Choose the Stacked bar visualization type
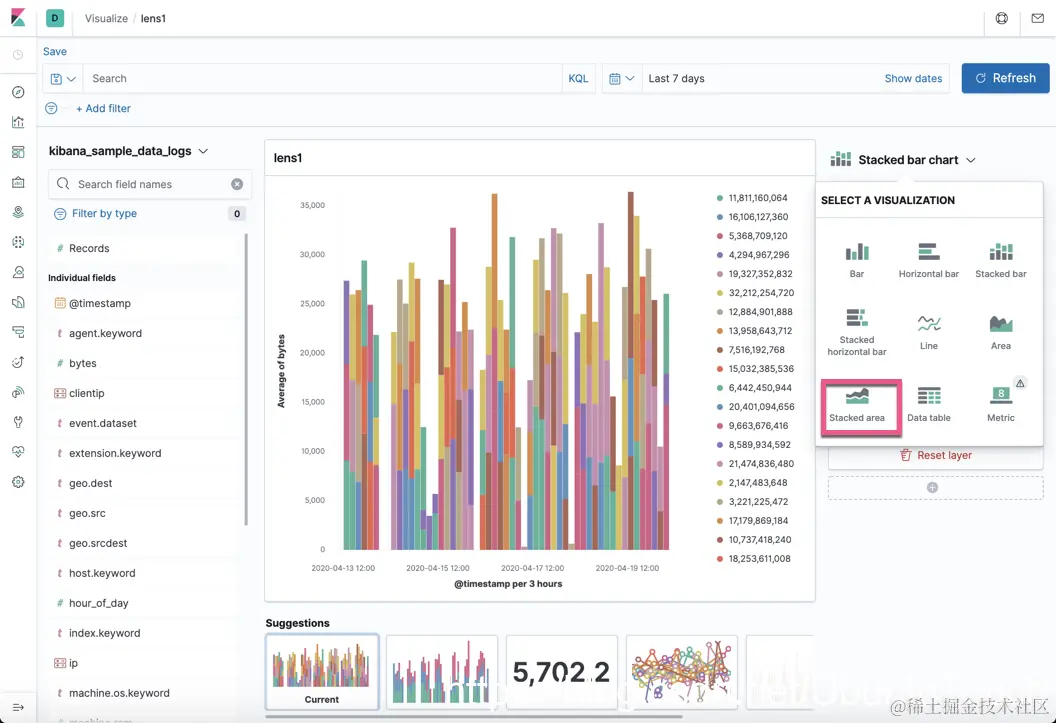The image size is (1056, 723). pyautogui.click(x=1001, y=261)
